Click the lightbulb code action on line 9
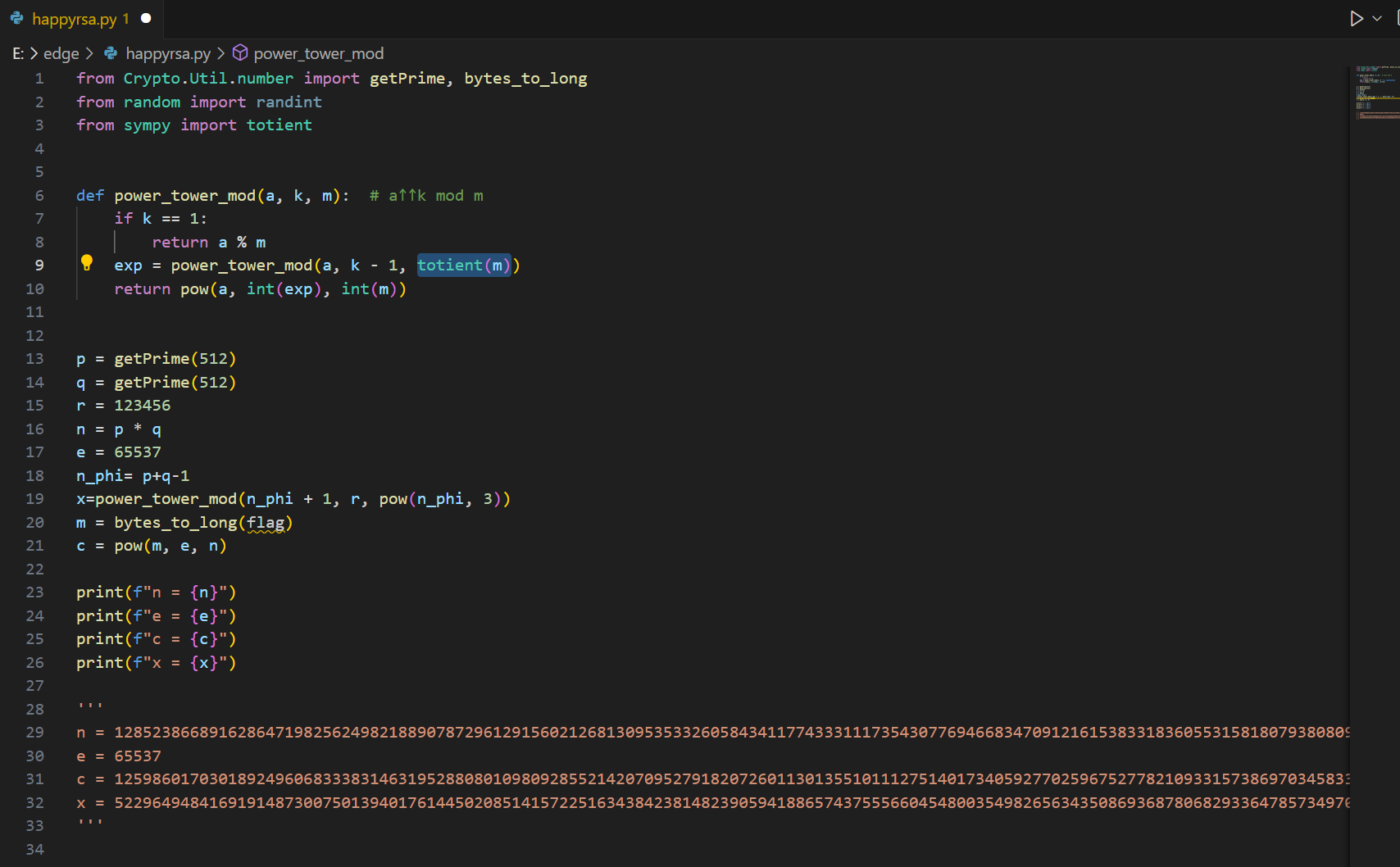Viewport: 1400px width, 867px height. click(87, 263)
